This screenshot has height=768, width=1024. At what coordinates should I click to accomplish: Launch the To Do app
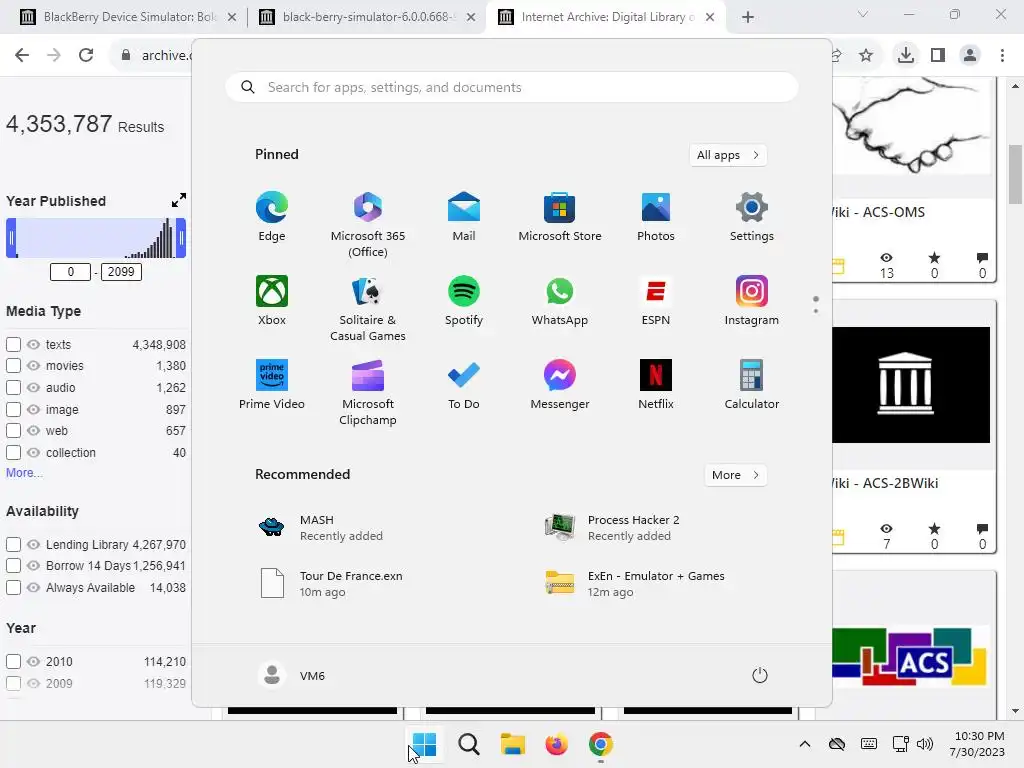464,385
